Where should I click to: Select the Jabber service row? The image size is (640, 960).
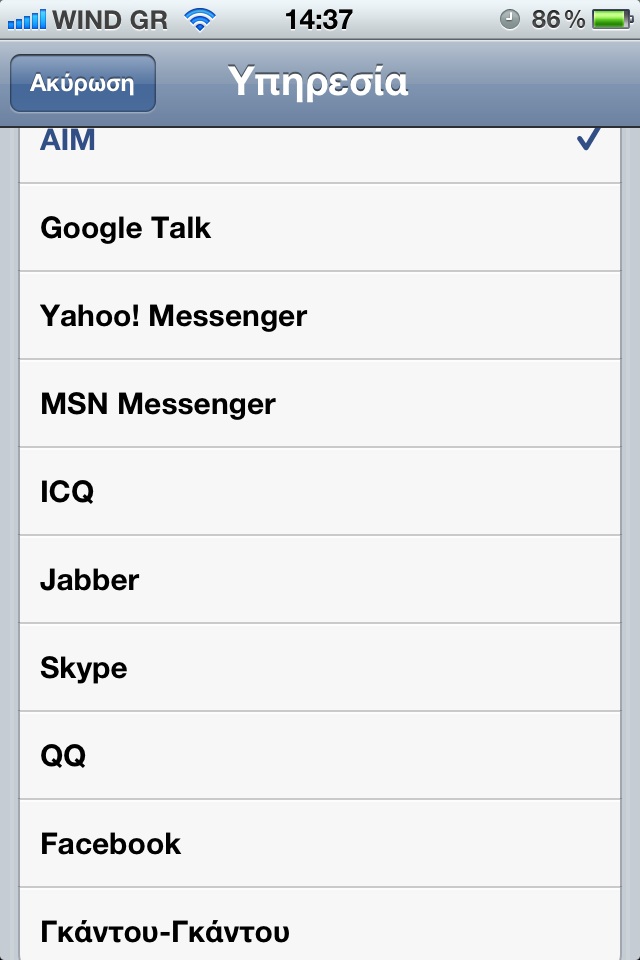[320, 580]
